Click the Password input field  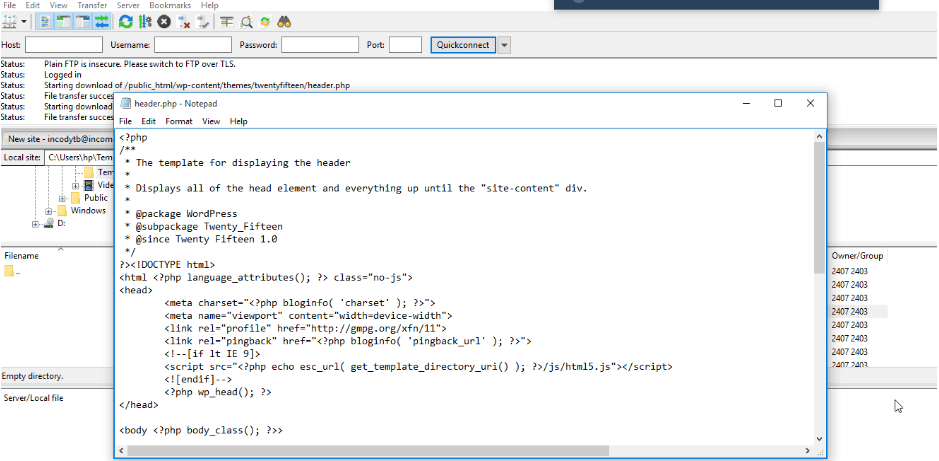click(x=320, y=45)
